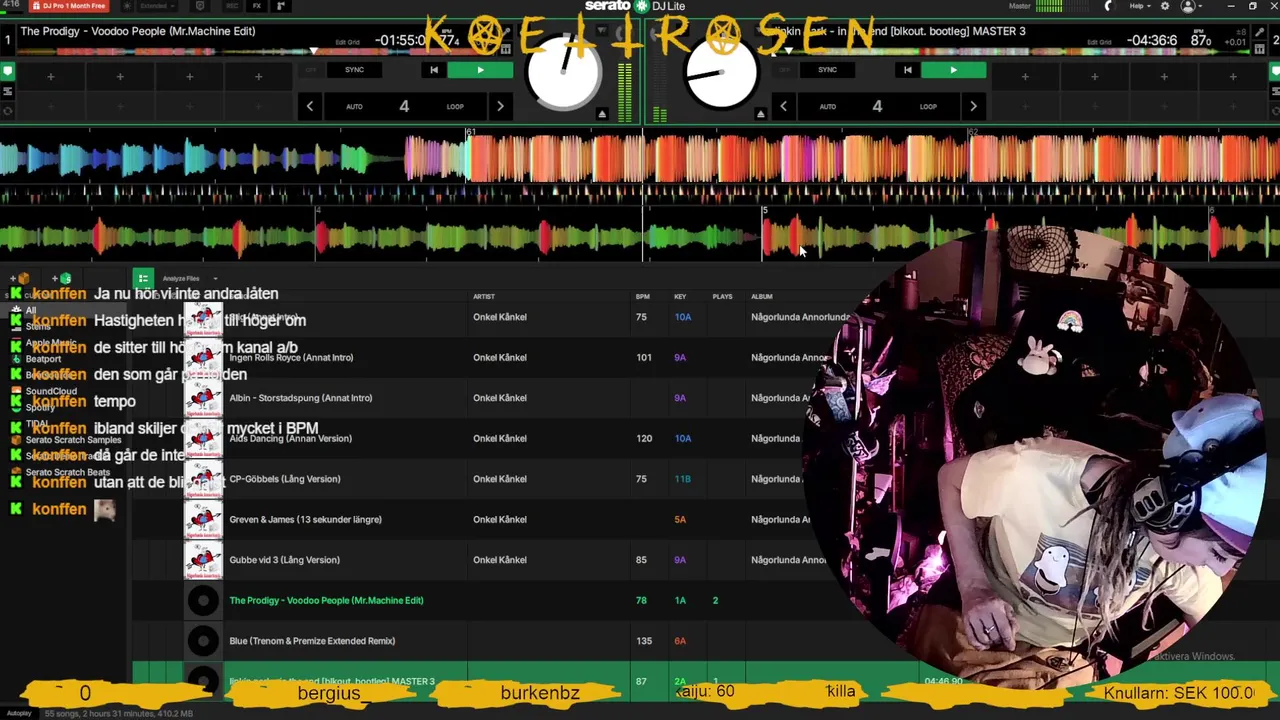
Task: Jump to track start on left deck
Action: click(x=433, y=70)
